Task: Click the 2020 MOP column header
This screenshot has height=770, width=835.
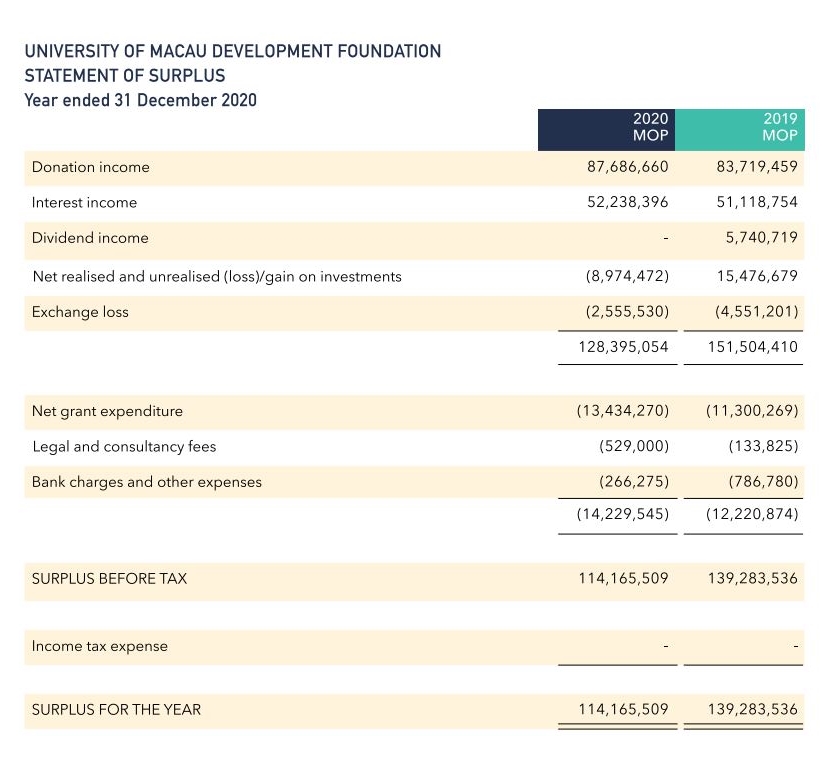Action: point(606,130)
